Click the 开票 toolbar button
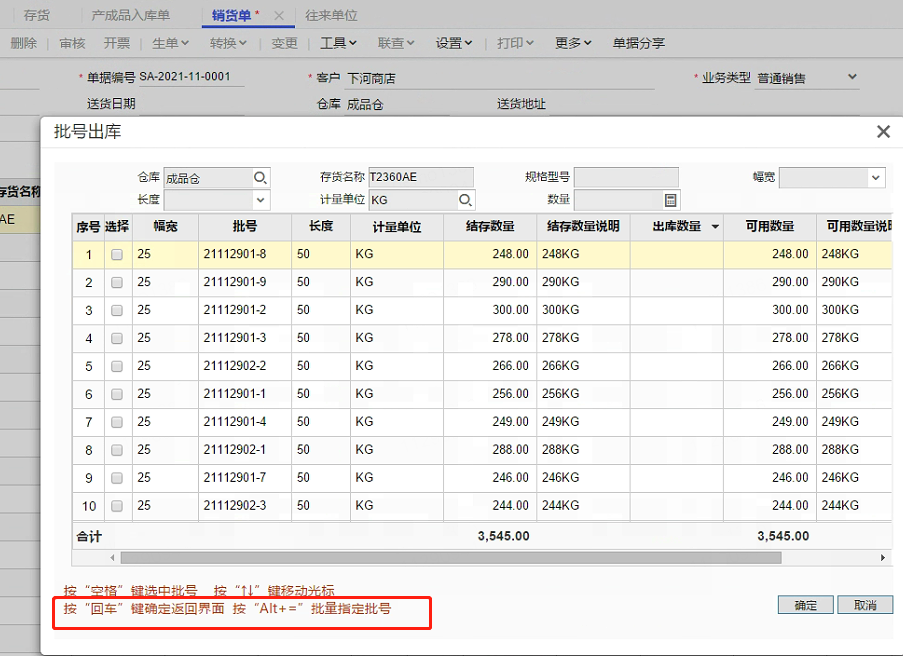Viewport: 903px width, 656px height. 117,43
